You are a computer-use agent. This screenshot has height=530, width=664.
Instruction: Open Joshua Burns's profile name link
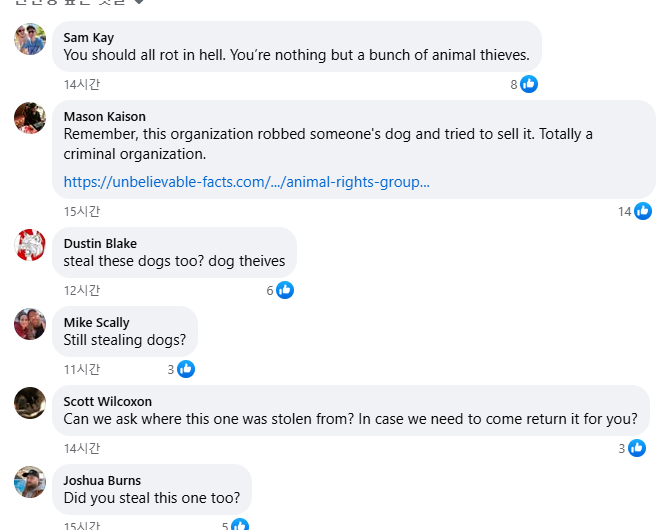[102, 481]
